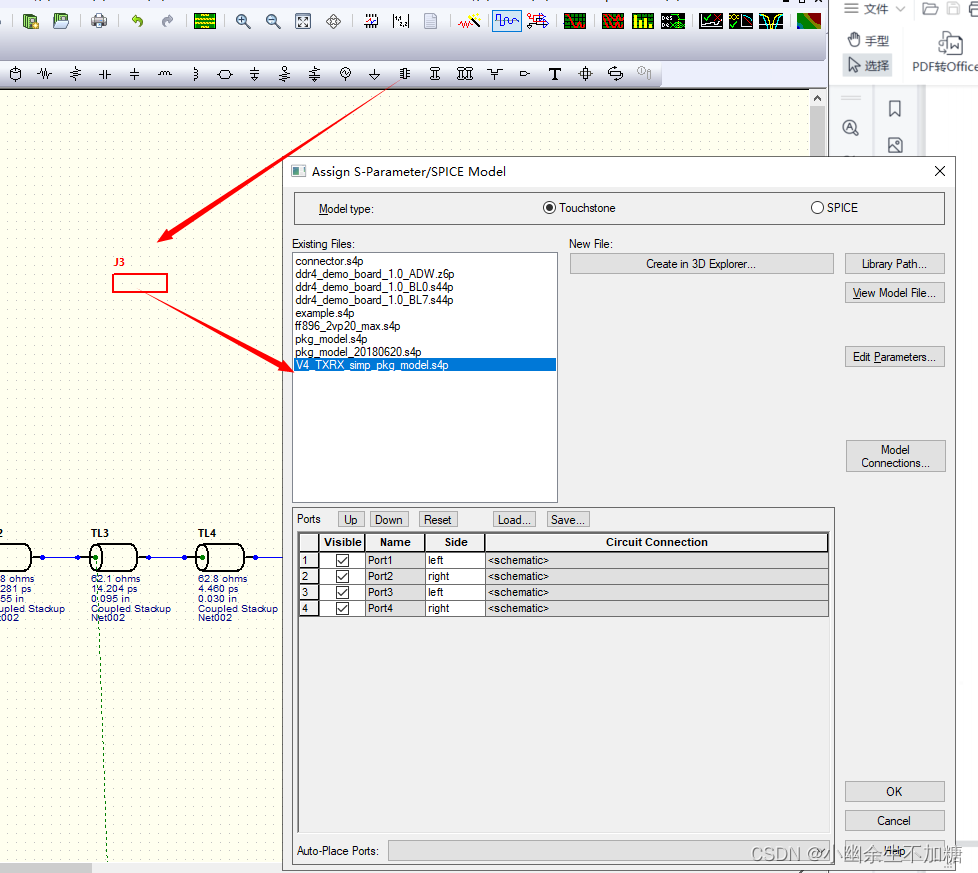
Task: Move port Down in Ports table
Action: coord(389,519)
